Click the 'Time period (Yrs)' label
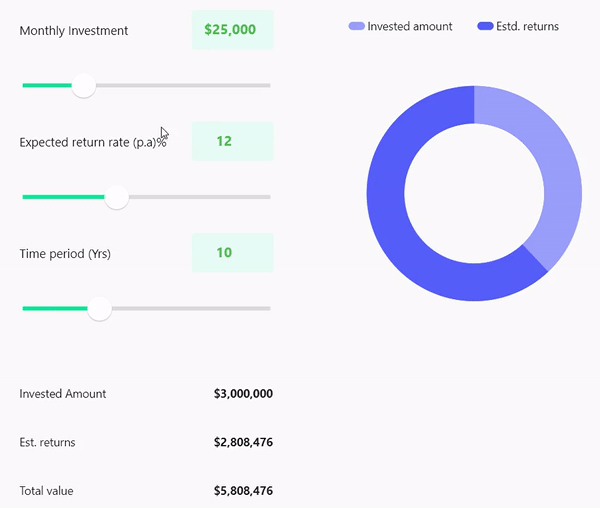The image size is (600, 508). pos(65,254)
